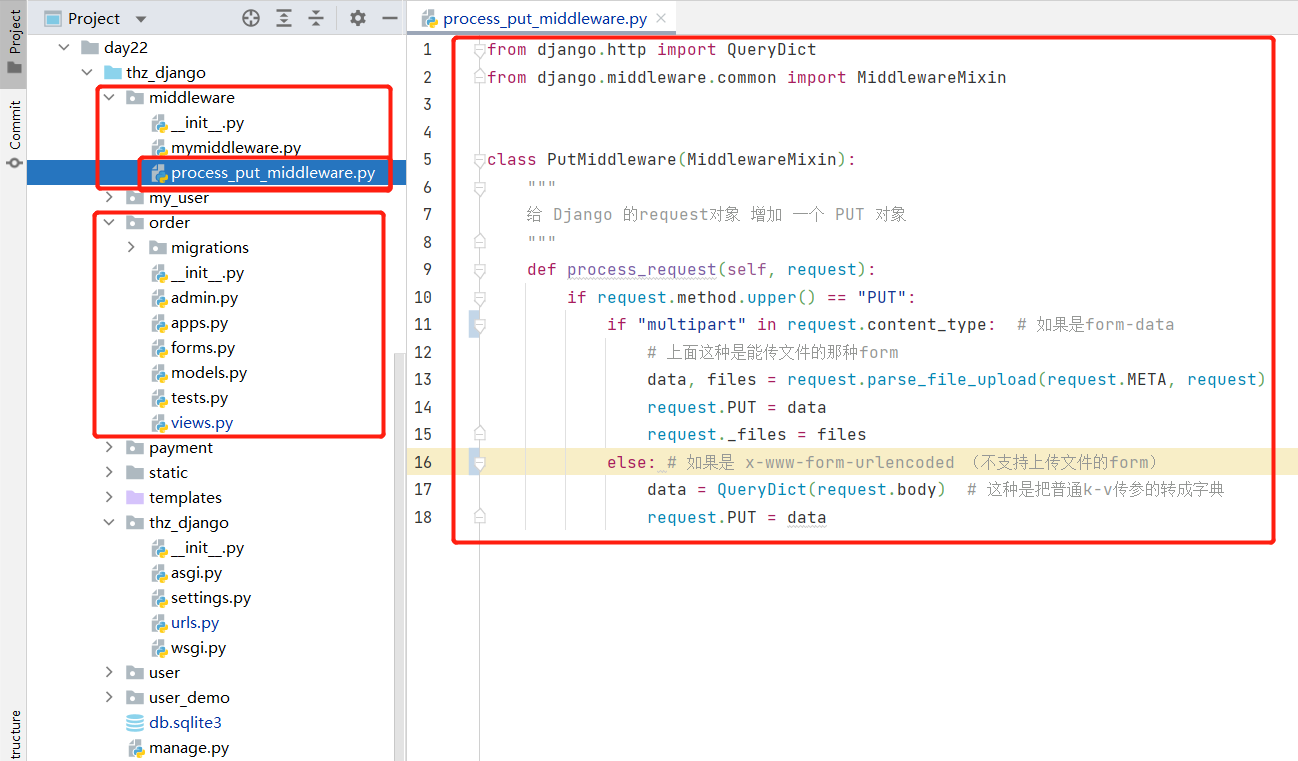Viewport: 1298px width, 761px height.
Task: Open urls.py file
Action: [195, 622]
